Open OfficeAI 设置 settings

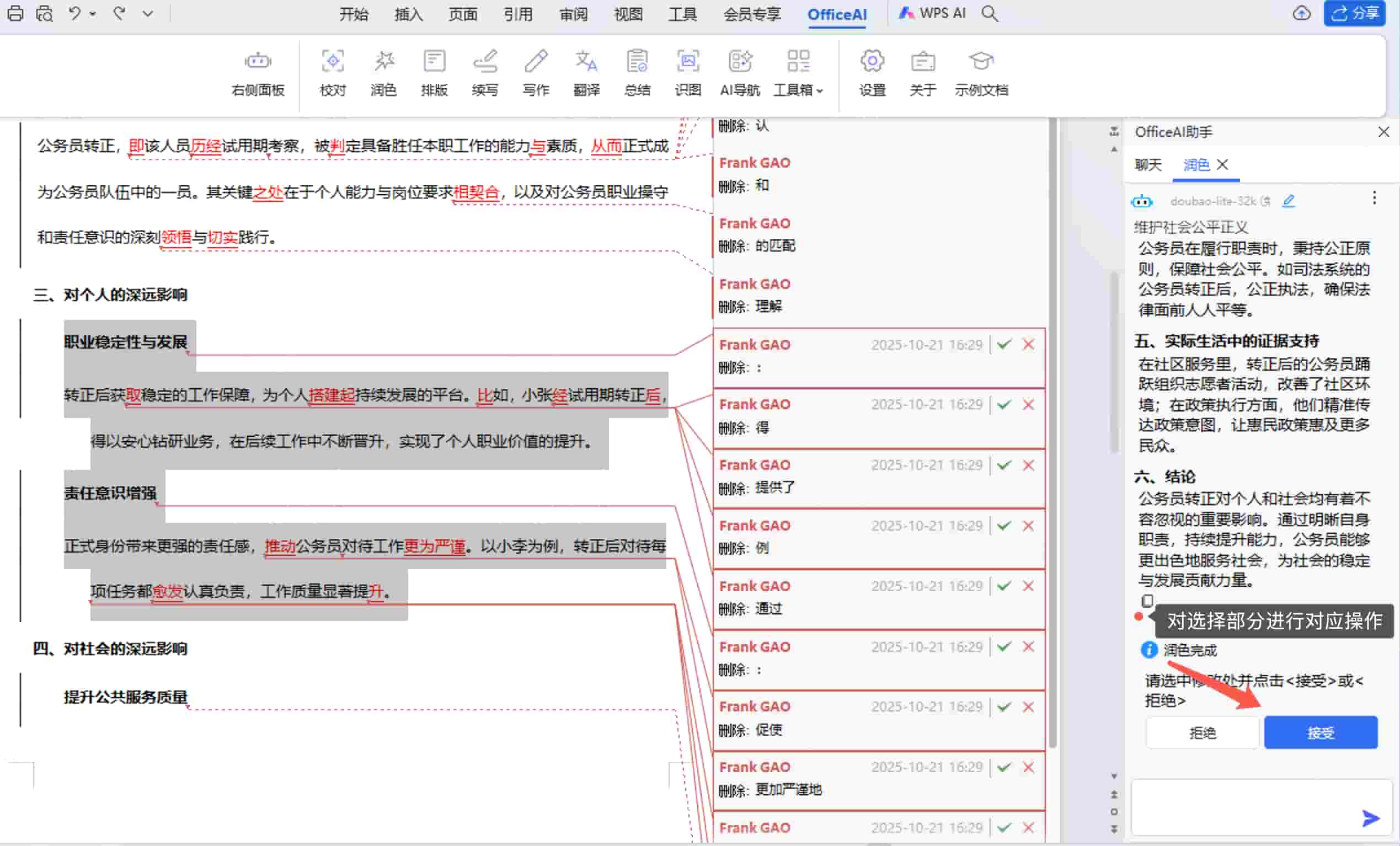[x=872, y=73]
